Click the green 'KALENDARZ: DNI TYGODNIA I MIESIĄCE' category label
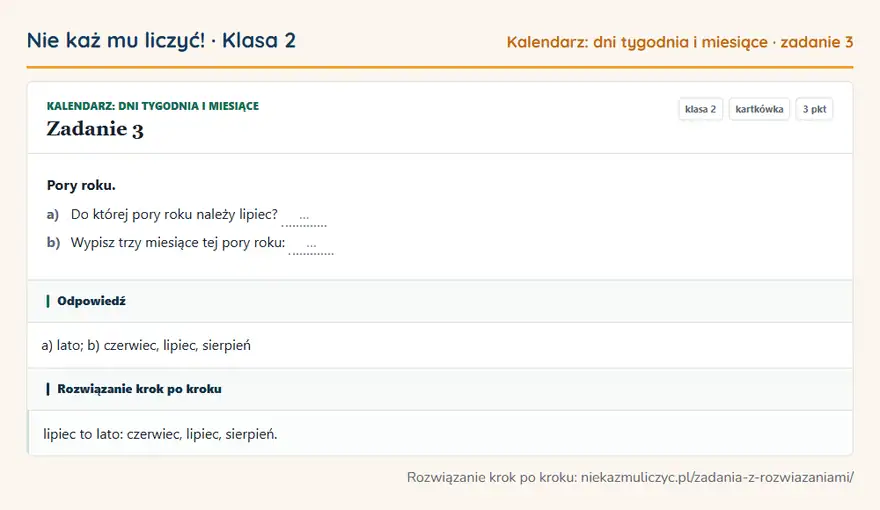 point(153,106)
